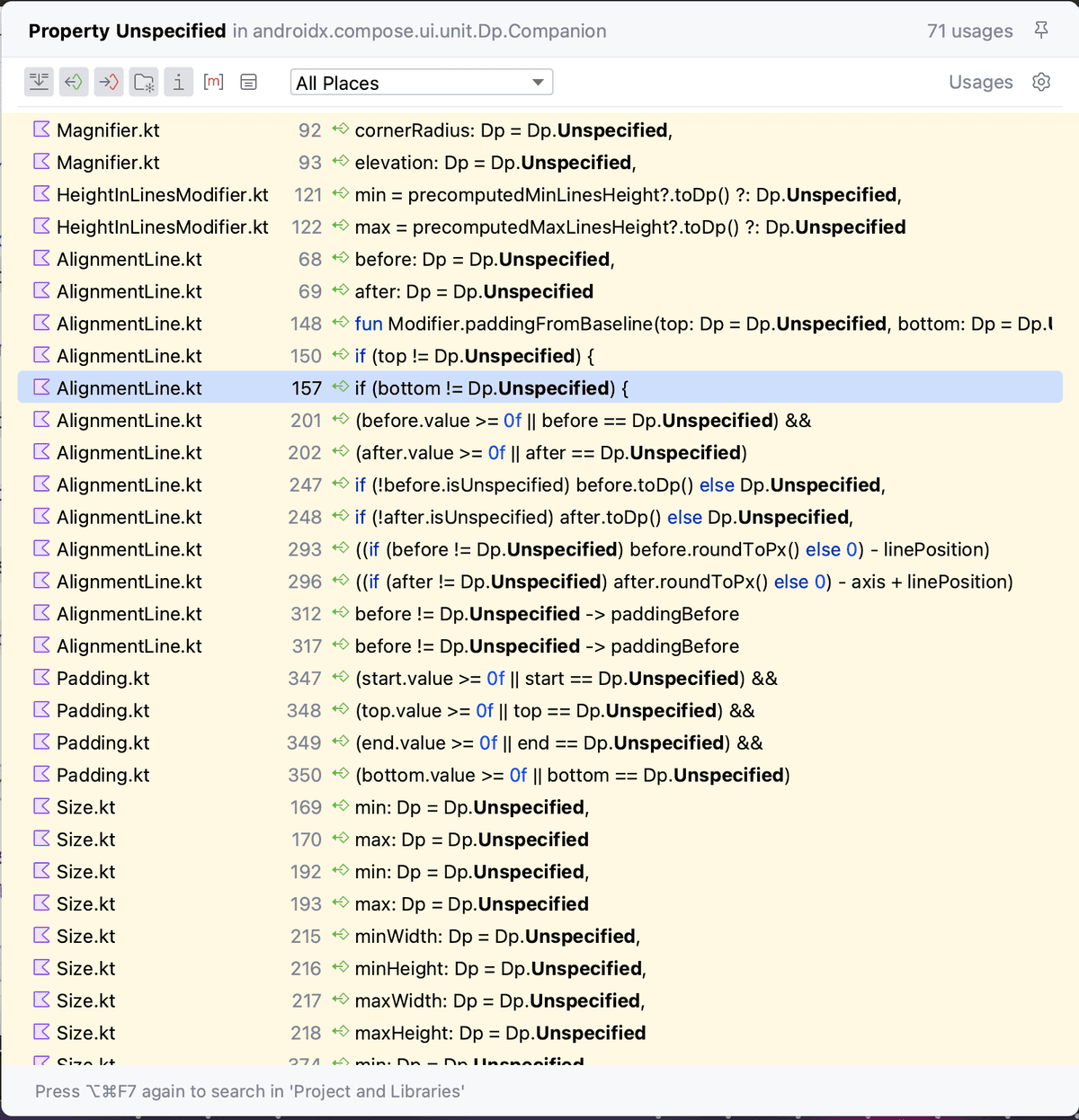Select AlignmentLine.kt line 317 usage
This screenshot has height=1120, width=1079.
(539, 647)
